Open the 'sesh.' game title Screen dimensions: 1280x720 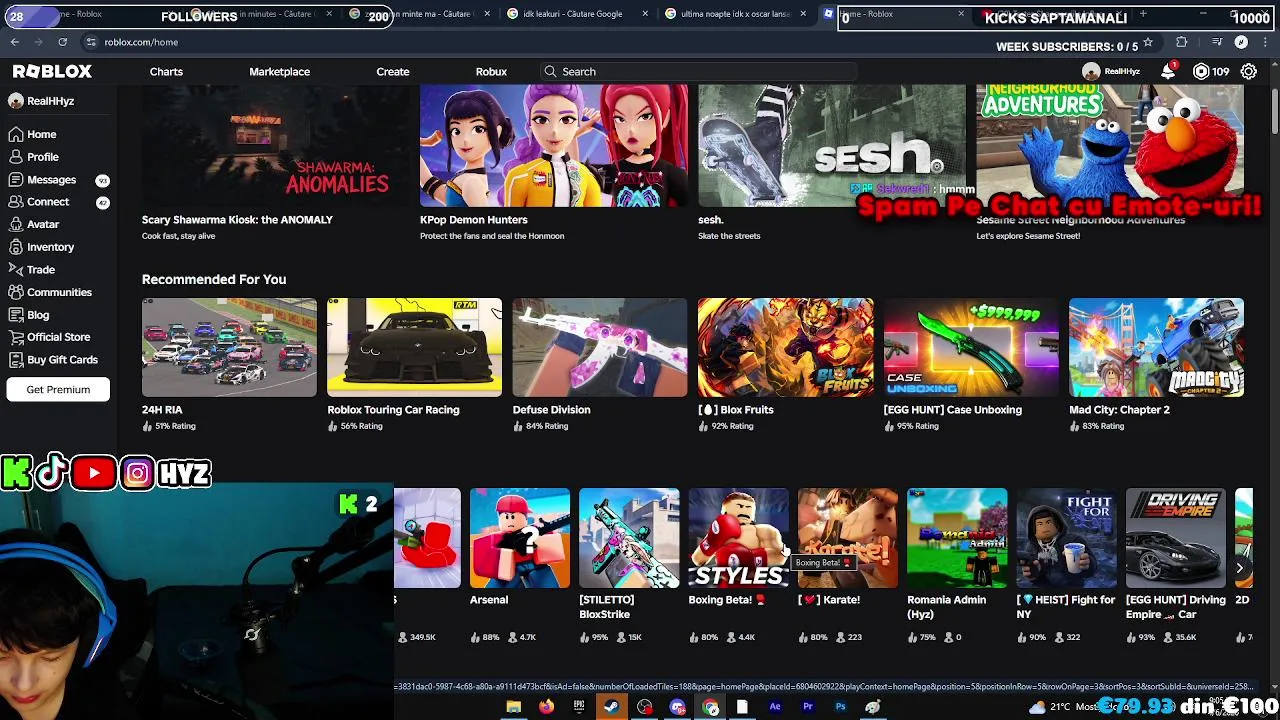pos(710,220)
